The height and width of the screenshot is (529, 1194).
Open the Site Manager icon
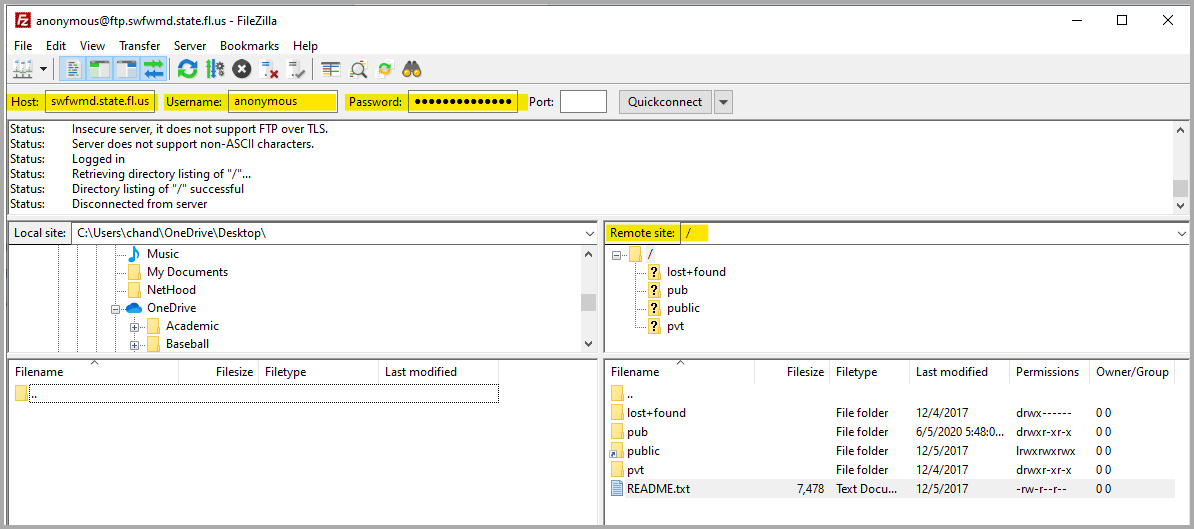coord(22,69)
